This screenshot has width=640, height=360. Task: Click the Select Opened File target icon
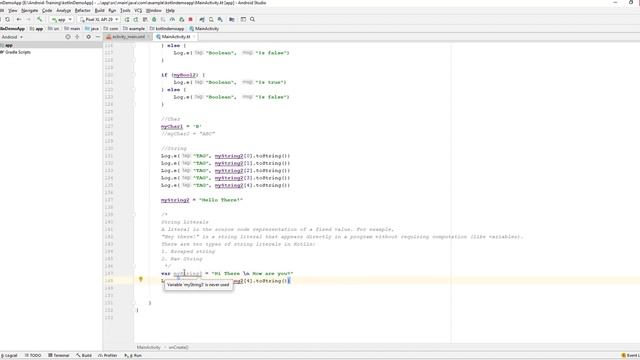point(68,37)
